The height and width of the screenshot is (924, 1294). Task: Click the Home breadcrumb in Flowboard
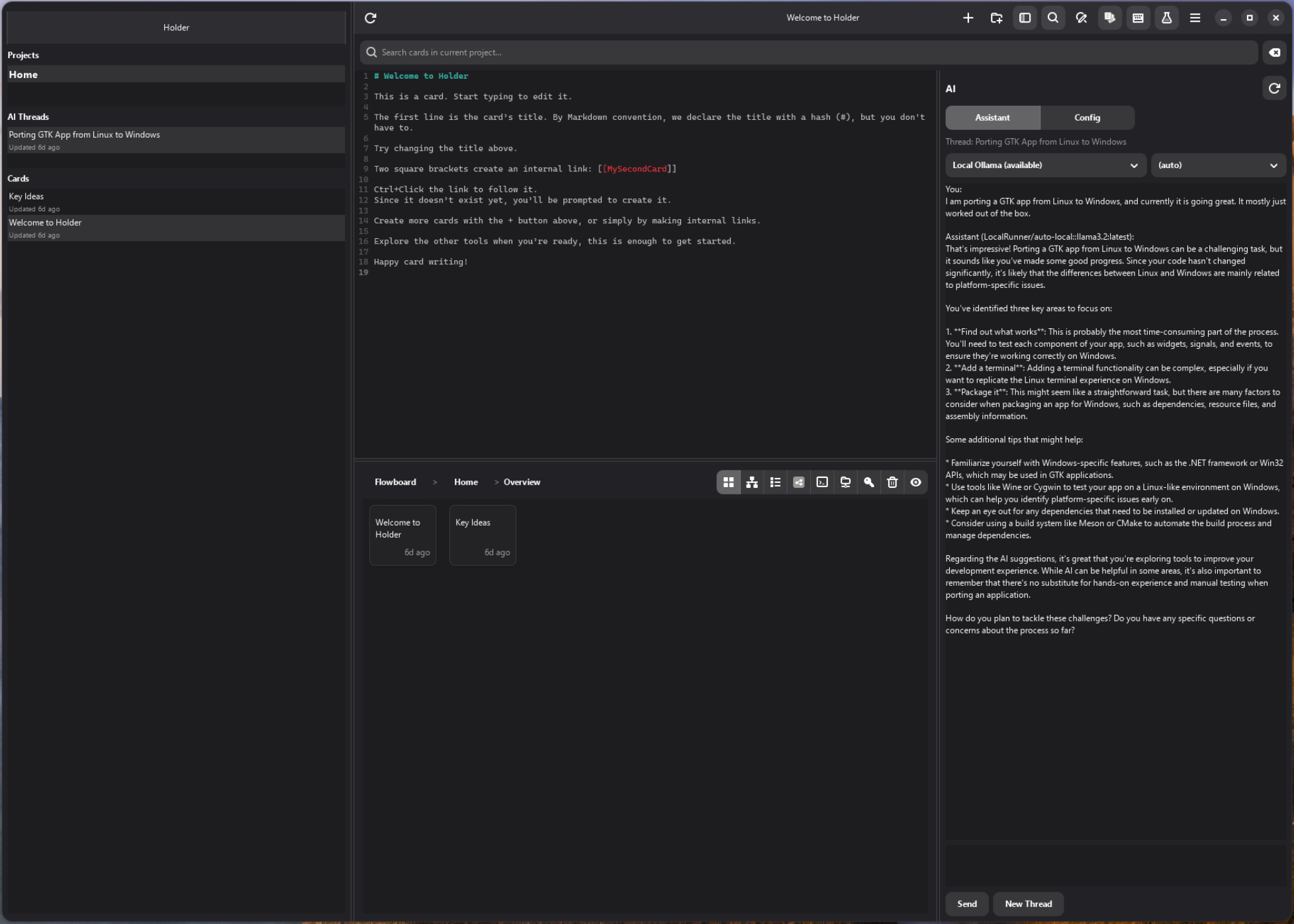(x=466, y=483)
